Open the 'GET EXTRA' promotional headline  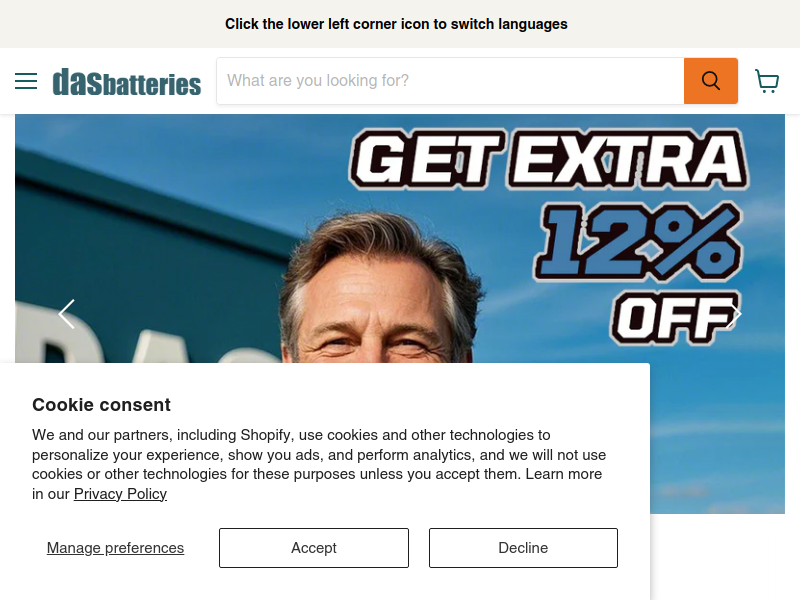(x=549, y=159)
